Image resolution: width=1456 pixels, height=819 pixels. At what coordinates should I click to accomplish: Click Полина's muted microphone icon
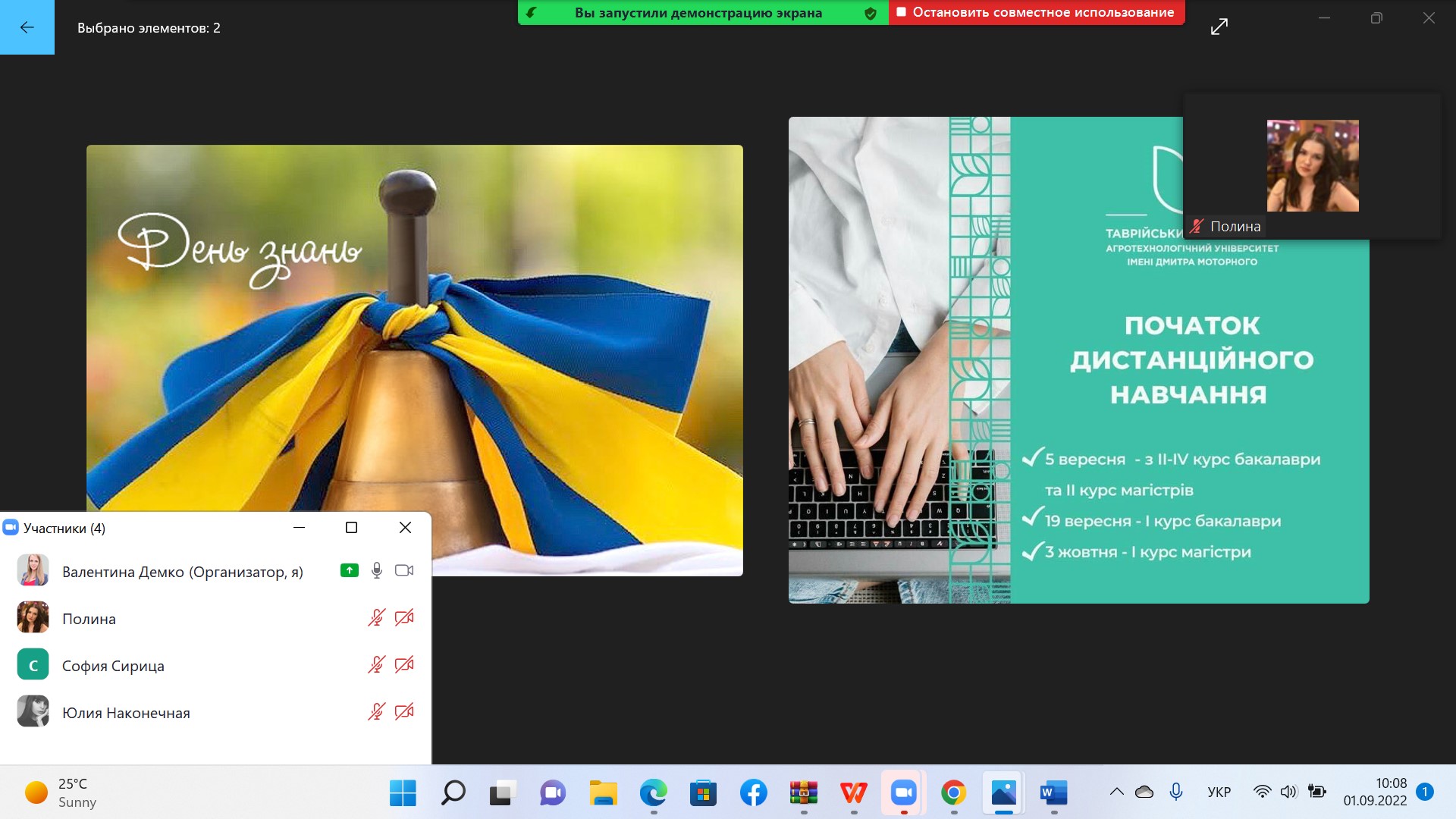[x=376, y=618]
